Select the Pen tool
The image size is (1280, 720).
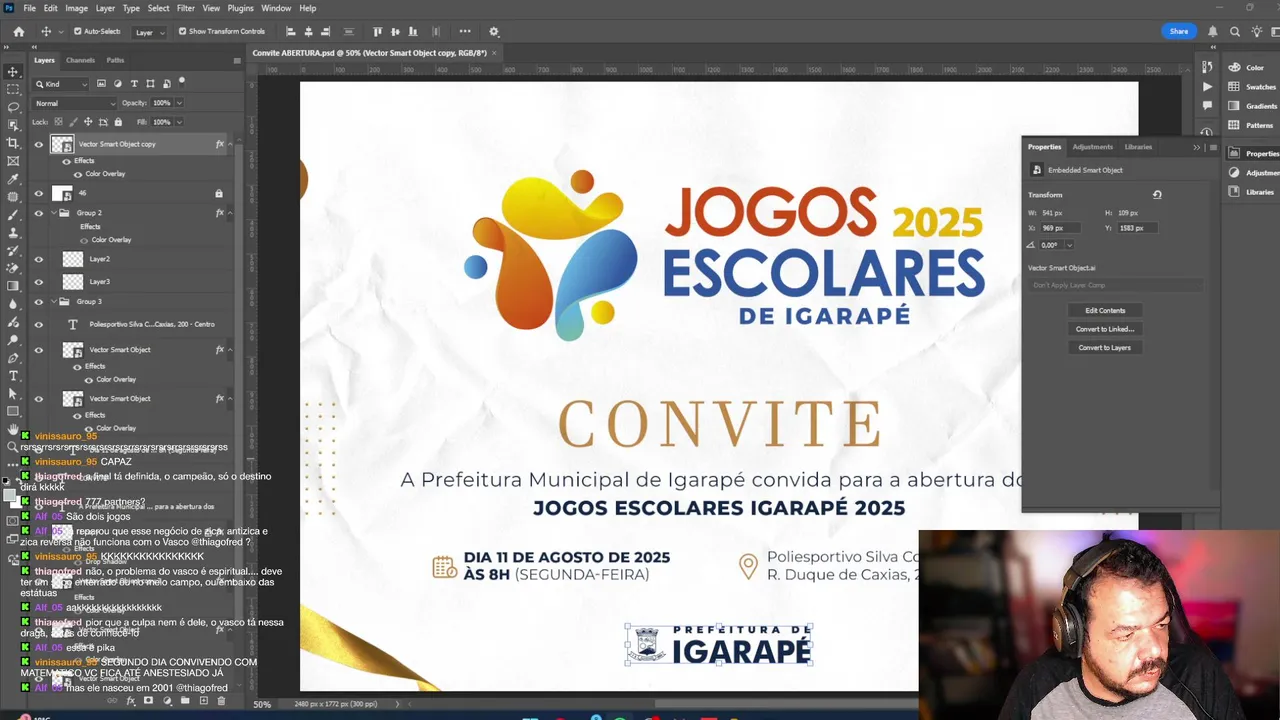click(x=13, y=358)
